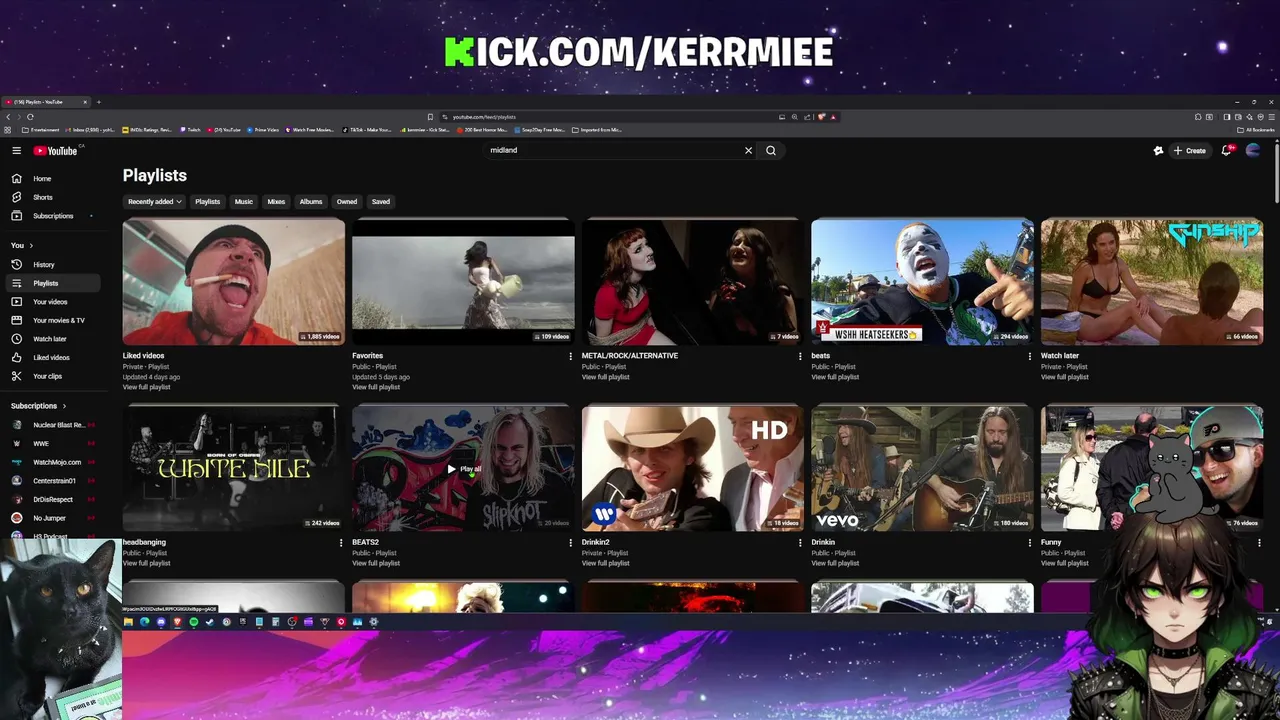1280x720 pixels.
Task: Click the sparkle icon beside Create
Action: 1158,150
